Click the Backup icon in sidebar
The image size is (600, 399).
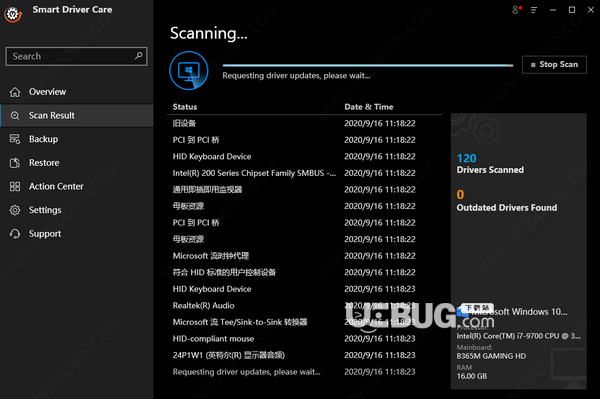pyautogui.click(x=15, y=139)
